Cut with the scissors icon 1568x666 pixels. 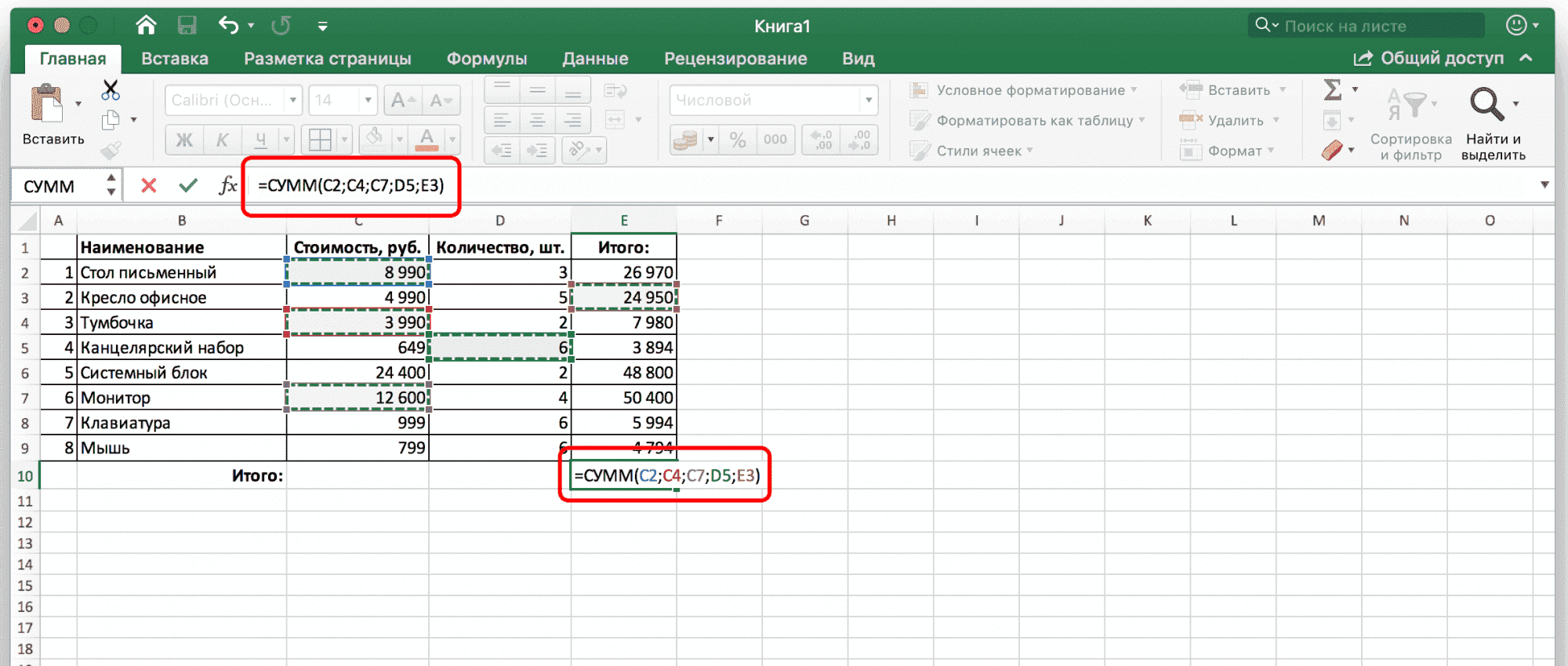111,90
